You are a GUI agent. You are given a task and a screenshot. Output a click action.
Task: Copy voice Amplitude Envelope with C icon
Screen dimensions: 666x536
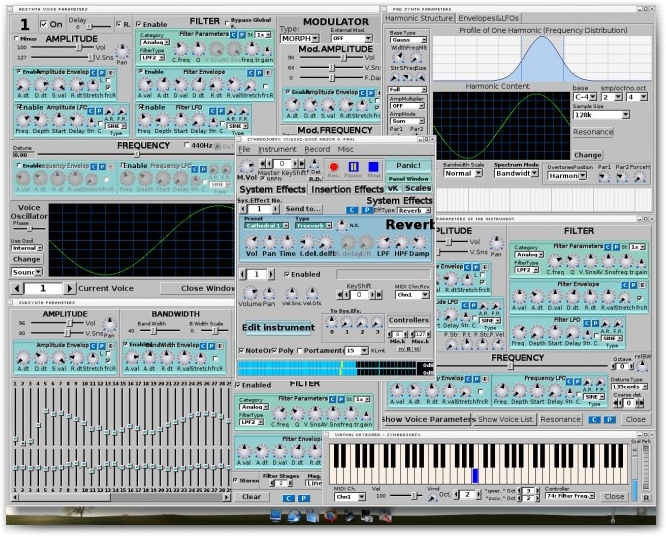93,73
